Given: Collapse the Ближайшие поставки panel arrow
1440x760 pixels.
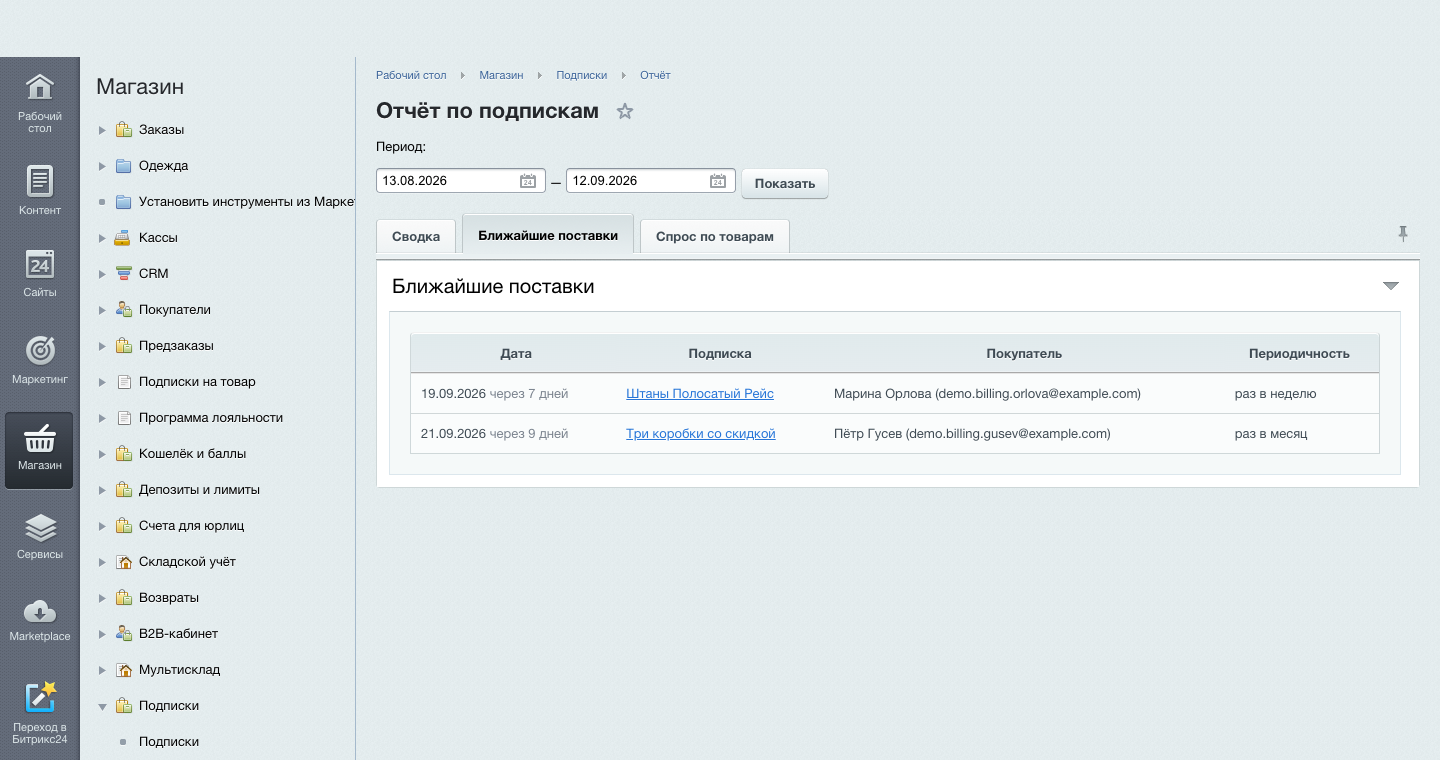Looking at the screenshot, I should 1391,286.
